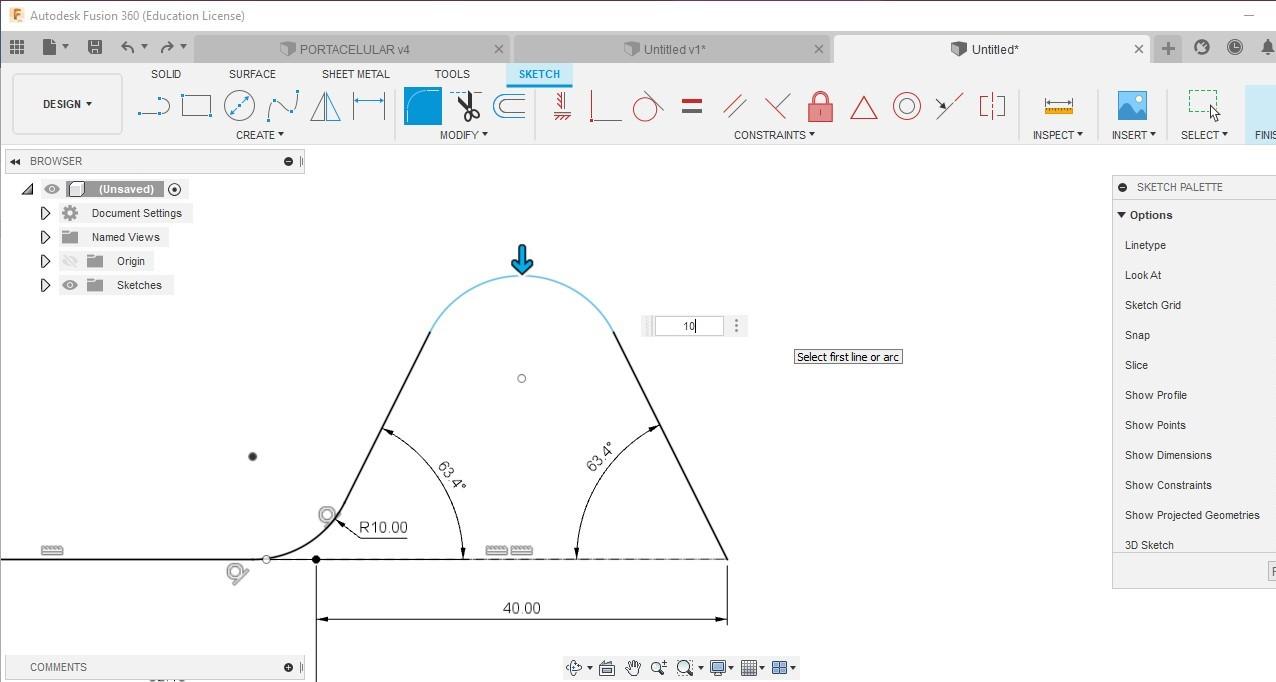This screenshot has width=1276, height=682.
Task: Select the Line tool icon
Action: [153, 106]
